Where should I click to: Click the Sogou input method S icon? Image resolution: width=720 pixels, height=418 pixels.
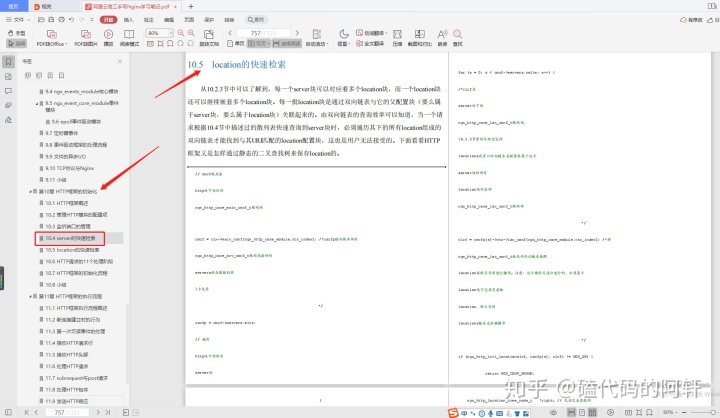click(x=453, y=413)
